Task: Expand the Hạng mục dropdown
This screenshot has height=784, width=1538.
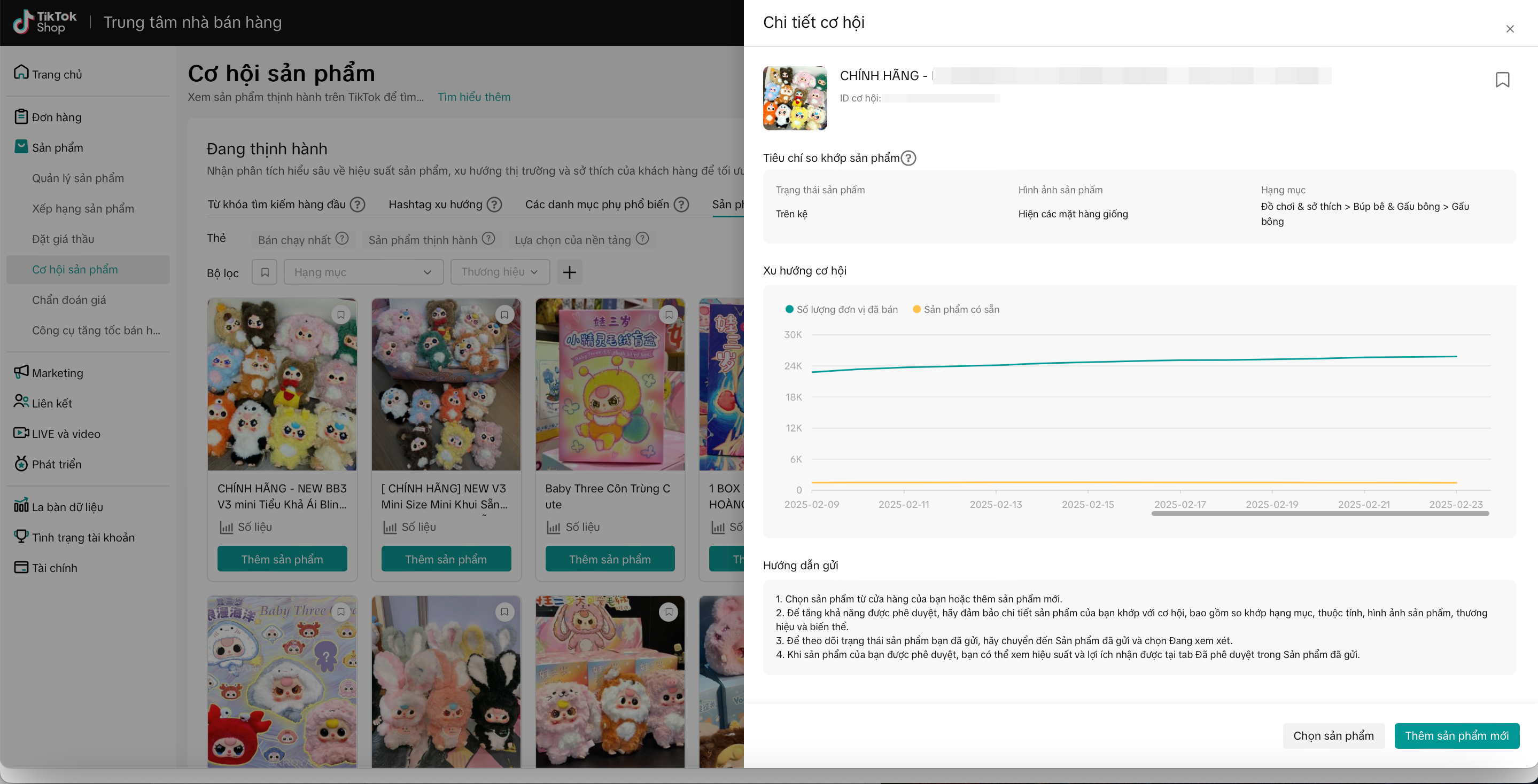Action: (x=363, y=272)
